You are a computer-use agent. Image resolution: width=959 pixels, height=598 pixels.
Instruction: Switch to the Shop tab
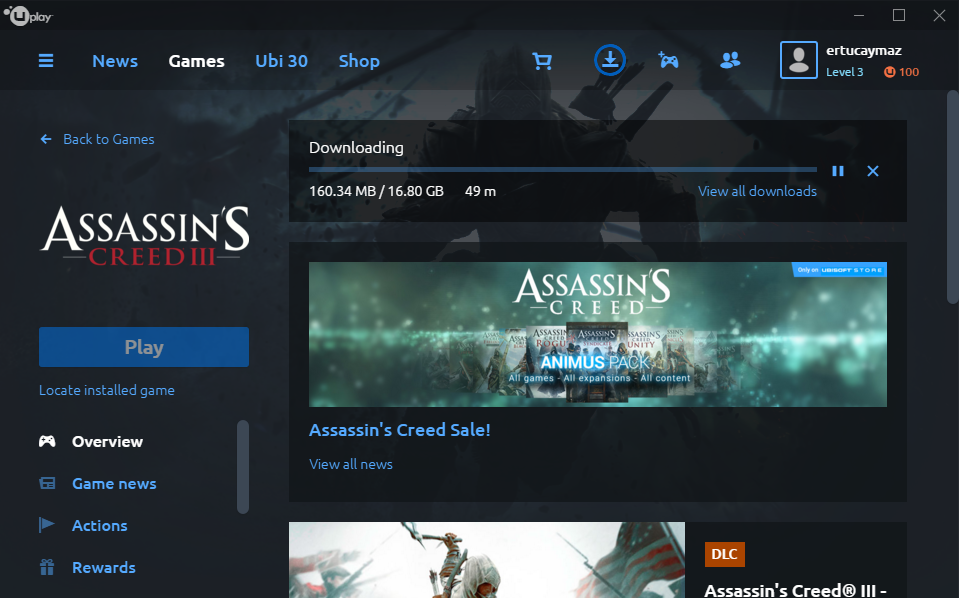click(359, 61)
